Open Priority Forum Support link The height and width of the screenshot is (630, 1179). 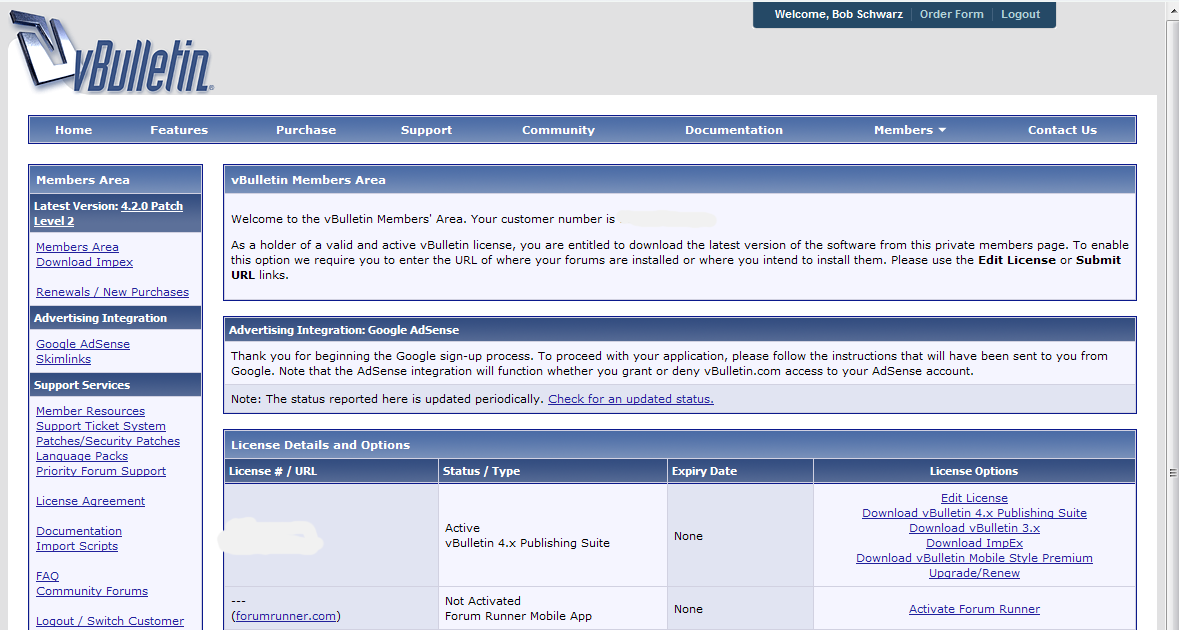(x=101, y=471)
